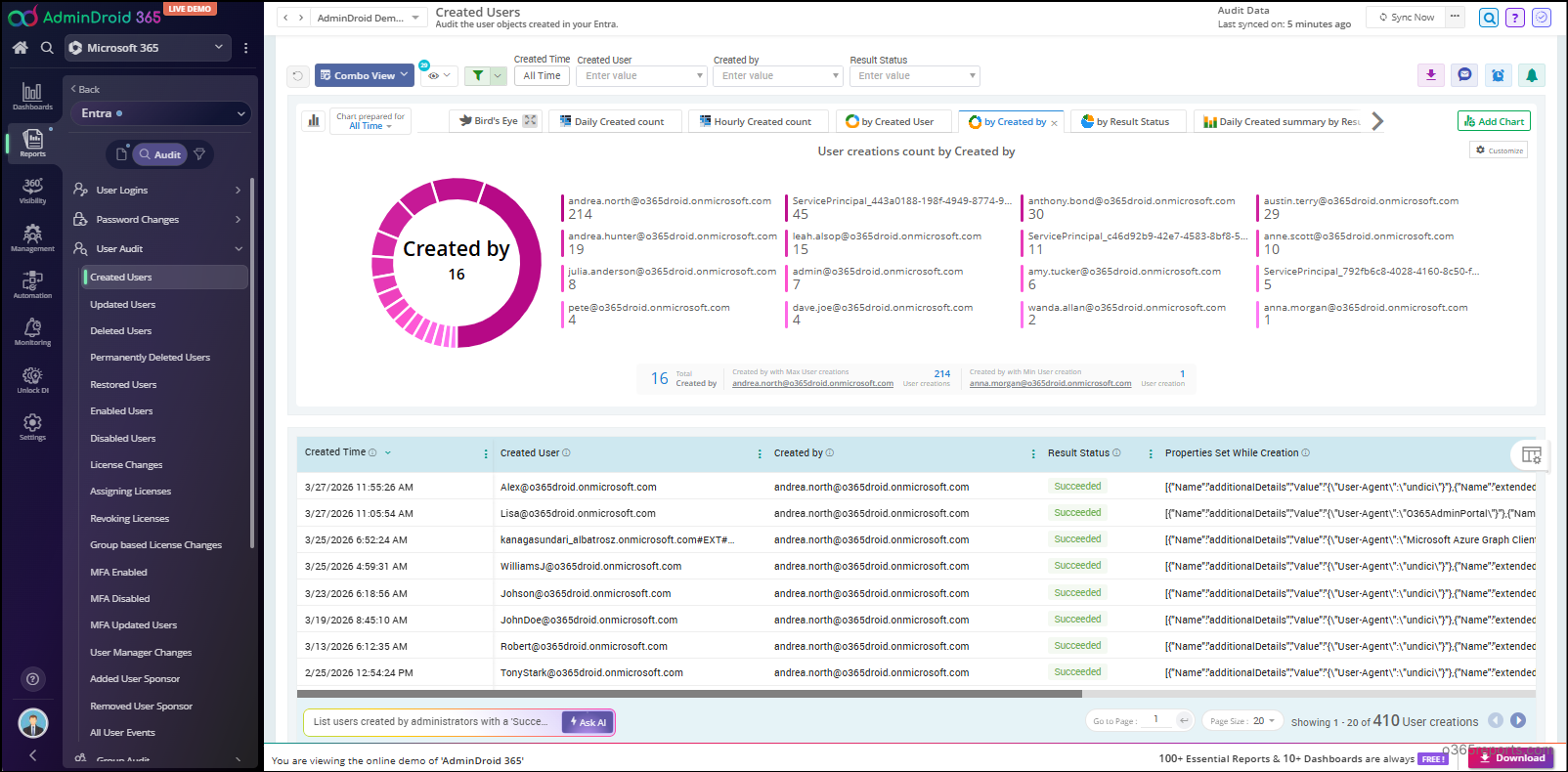1568x772 pixels.
Task: Switch to Hourly Created count tab
Action: [756, 121]
